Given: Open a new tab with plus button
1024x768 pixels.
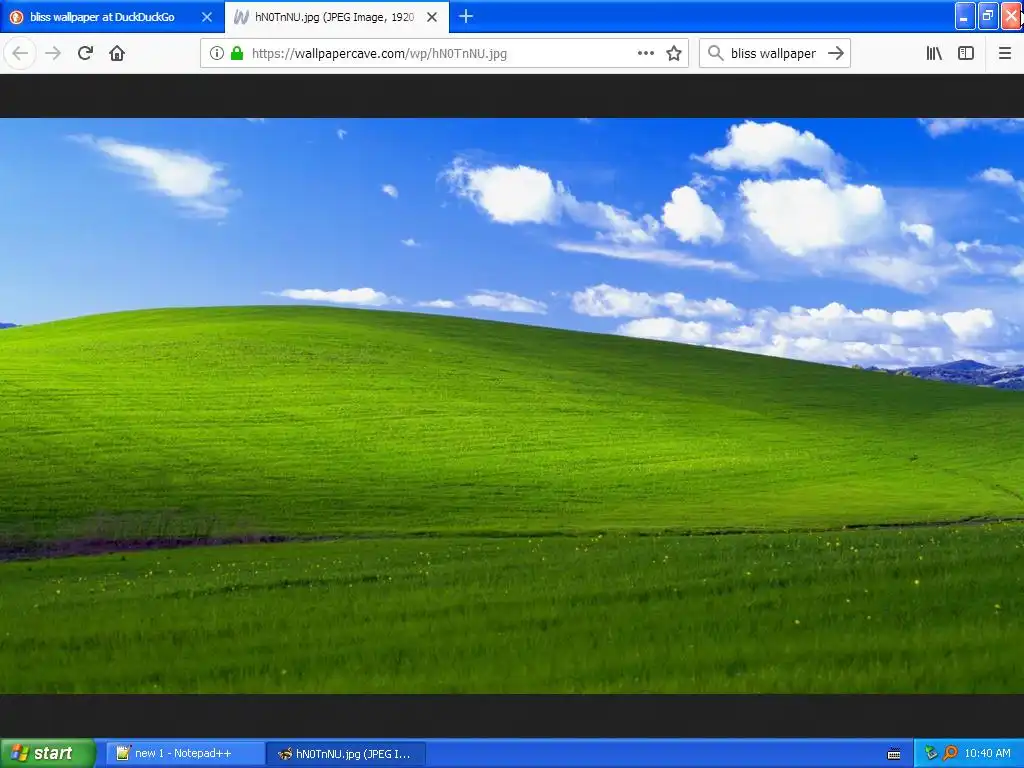Looking at the screenshot, I should (x=466, y=16).
